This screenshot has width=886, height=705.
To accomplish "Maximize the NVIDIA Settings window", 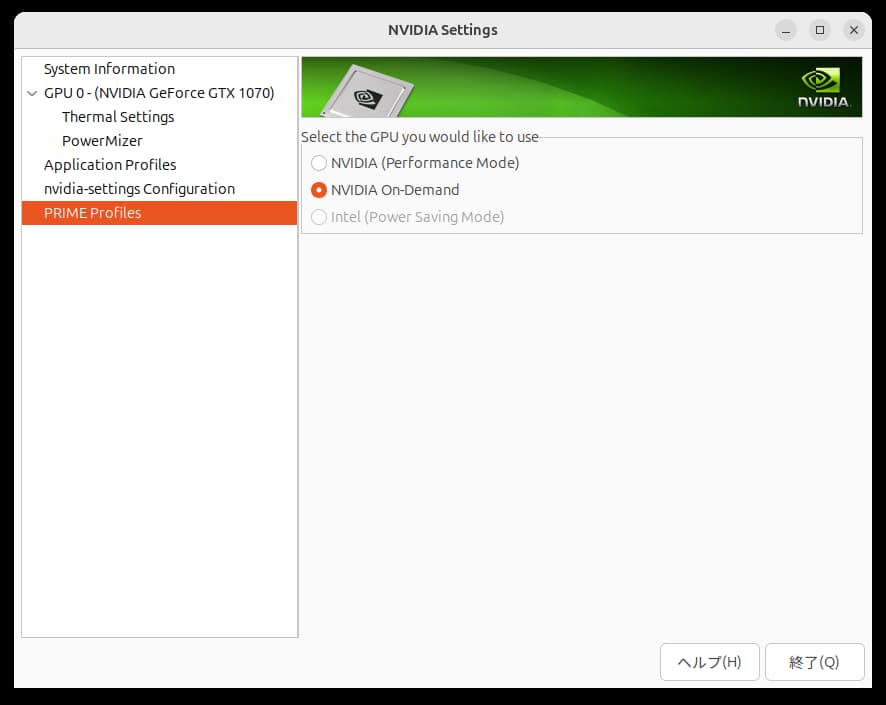I will point(820,30).
